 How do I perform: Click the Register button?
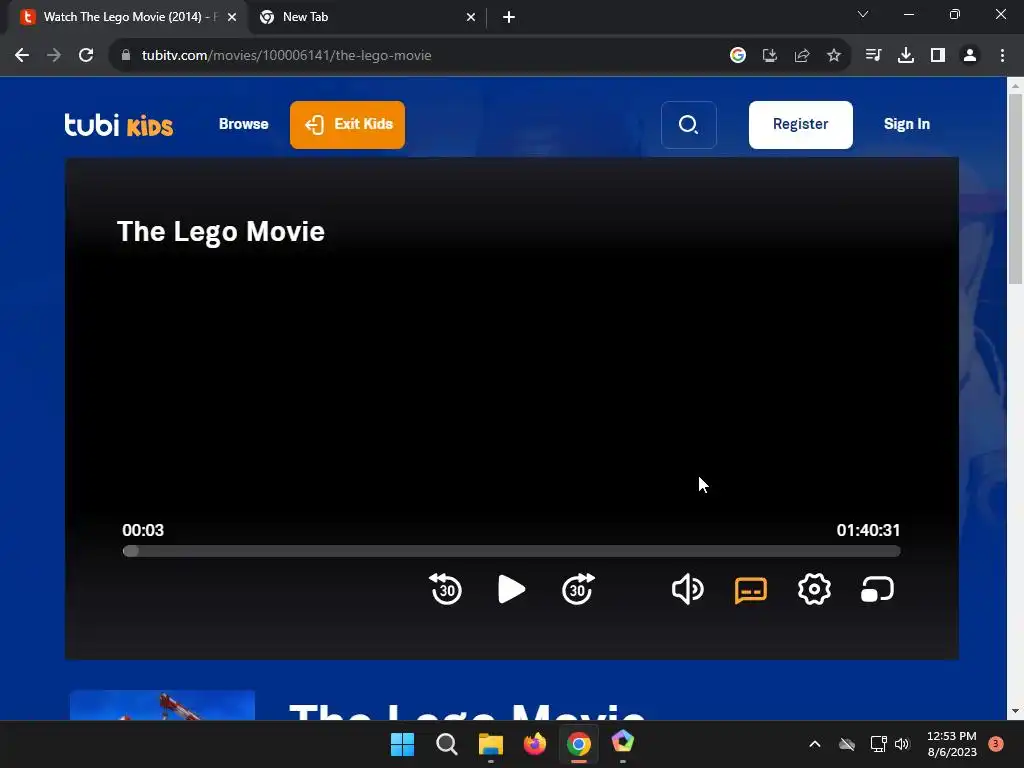click(x=801, y=125)
